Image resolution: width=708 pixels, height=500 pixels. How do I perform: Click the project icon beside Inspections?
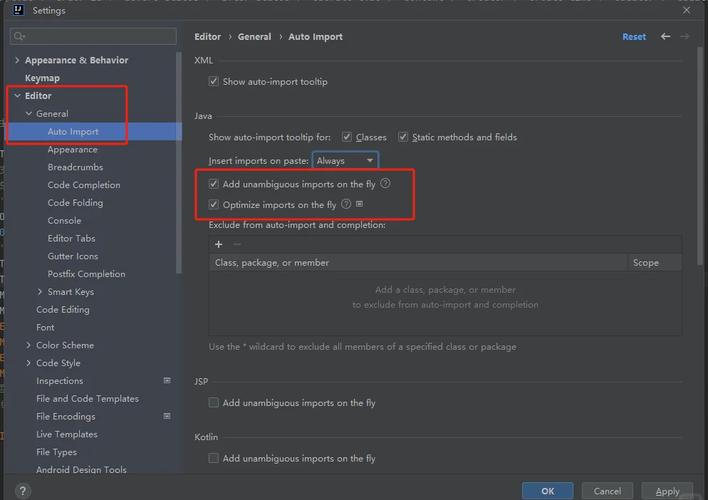coord(167,381)
